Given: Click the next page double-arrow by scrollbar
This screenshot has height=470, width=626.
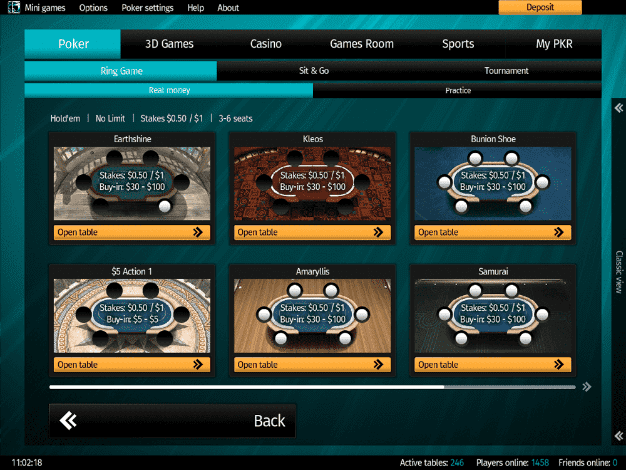Looking at the screenshot, I should tap(586, 387).
